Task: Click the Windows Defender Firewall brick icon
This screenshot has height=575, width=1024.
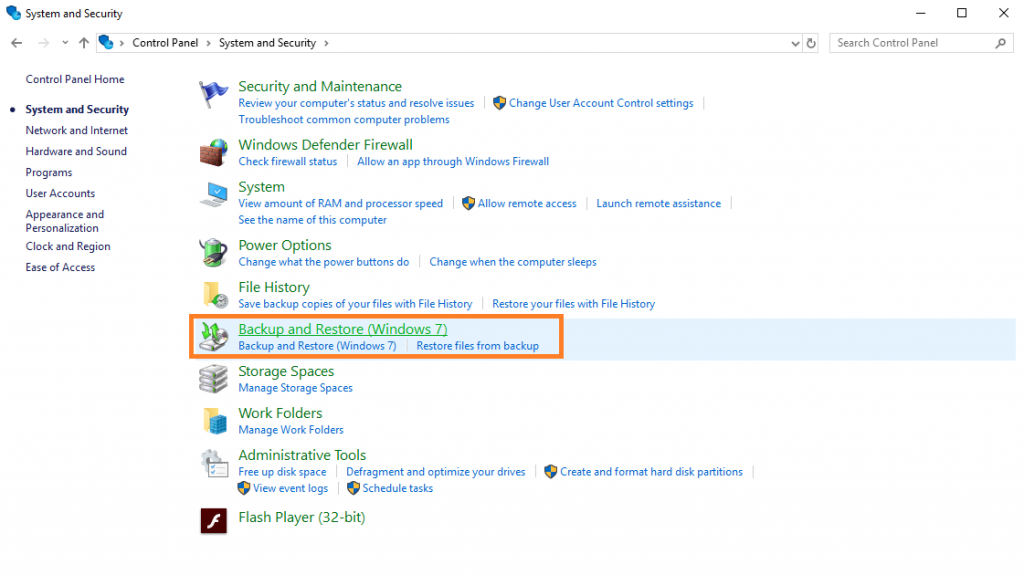Action: [214, 152]
